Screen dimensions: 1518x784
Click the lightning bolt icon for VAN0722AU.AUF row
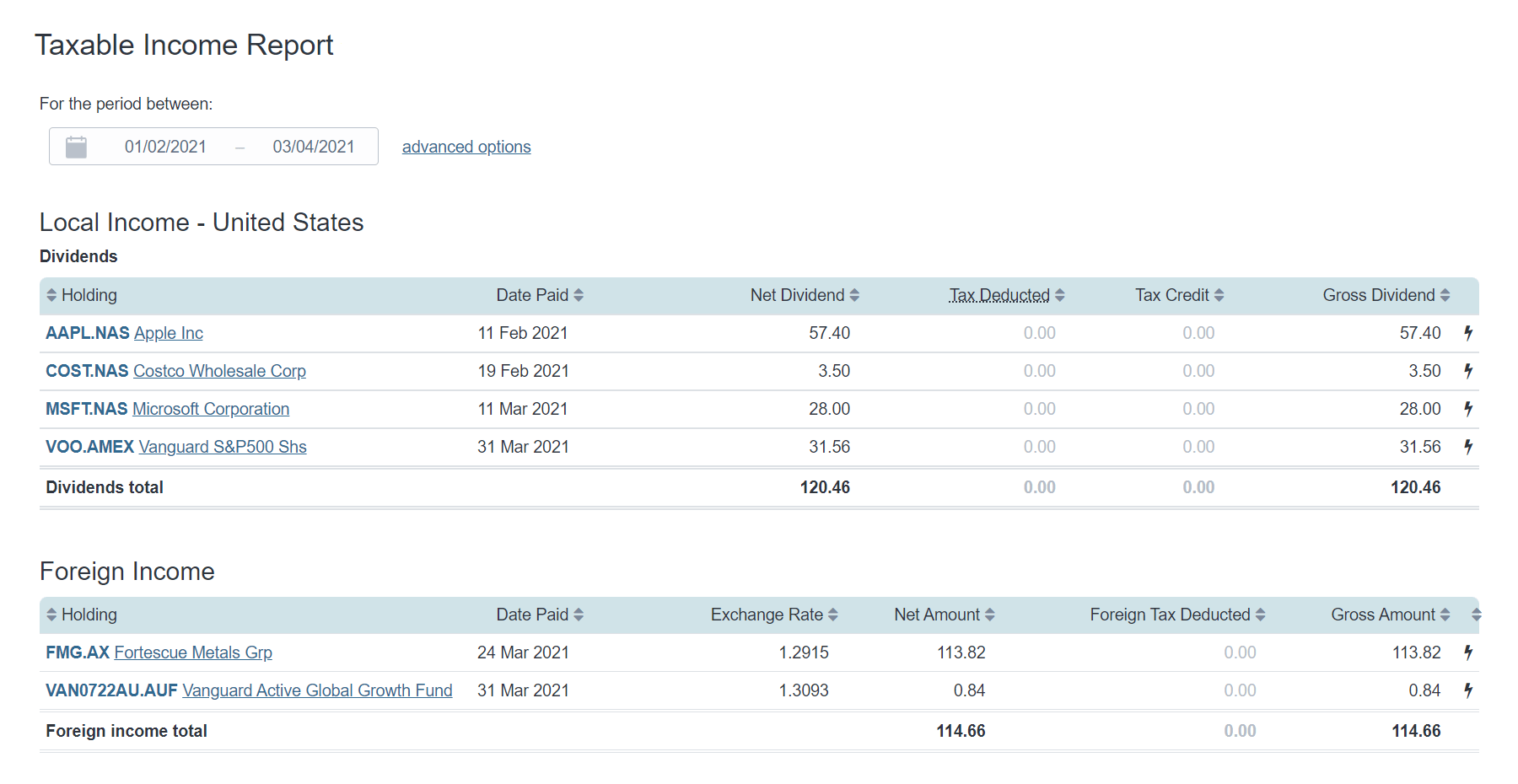tap(1468, 690)
